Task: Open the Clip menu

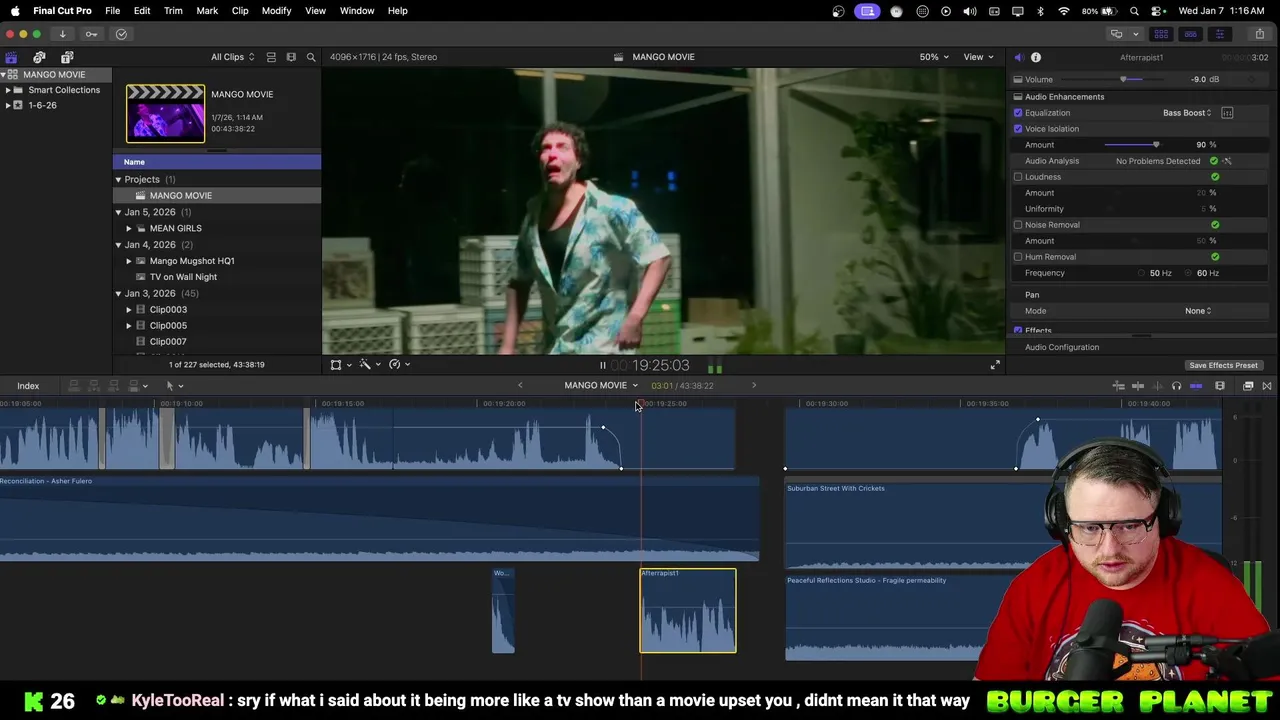Action: pyautogui.click(x=240, y=11)
